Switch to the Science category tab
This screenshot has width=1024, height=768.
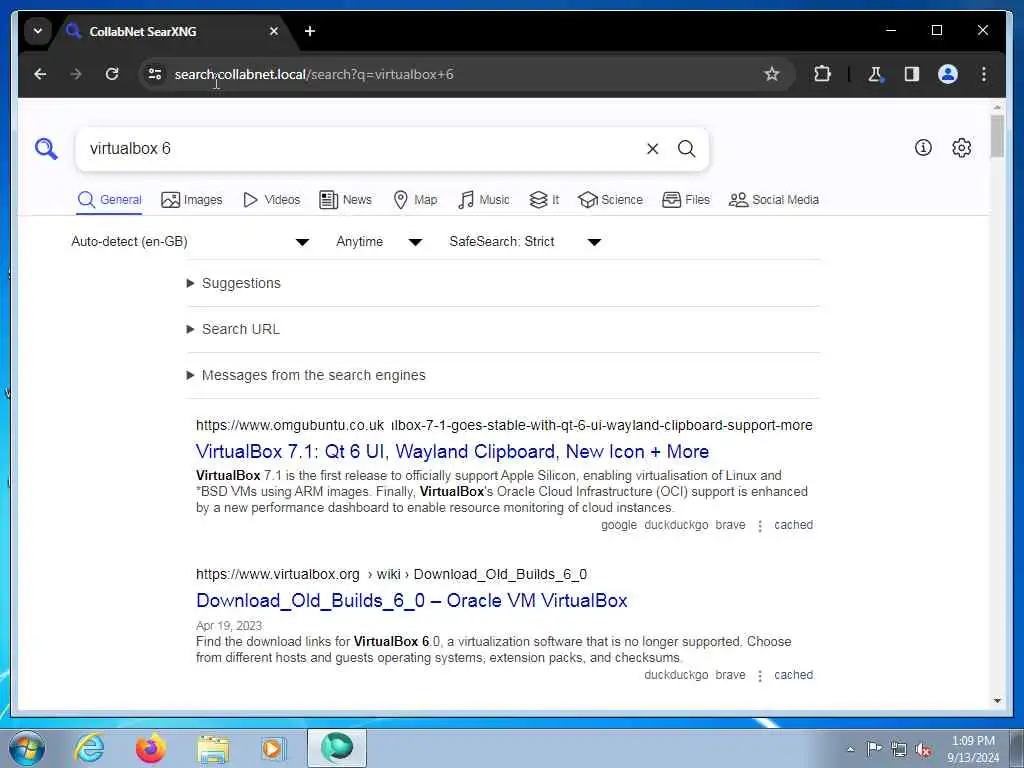[611, 199]
